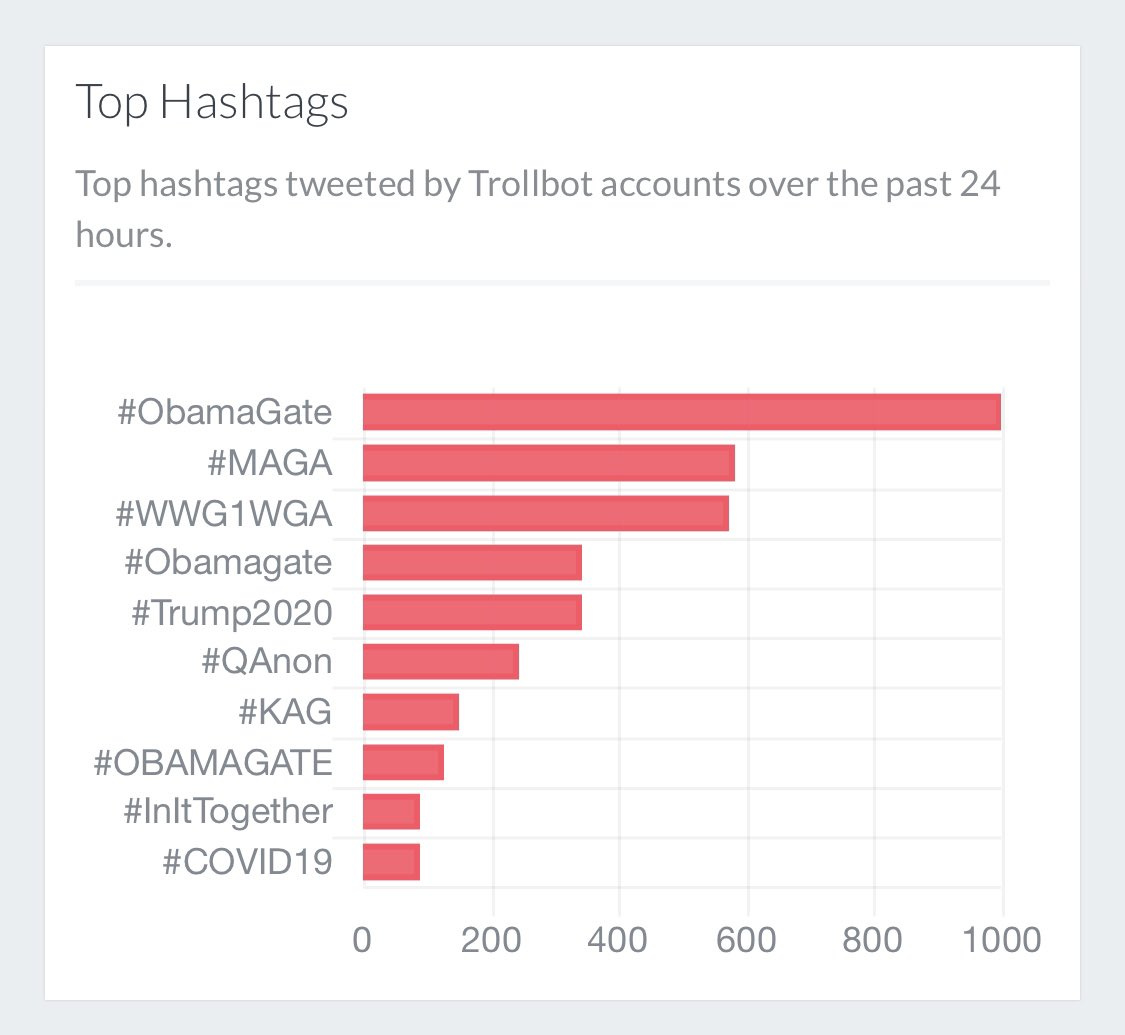
Task: Click the #COVID19 hashtag label
Action: [246, 861]
